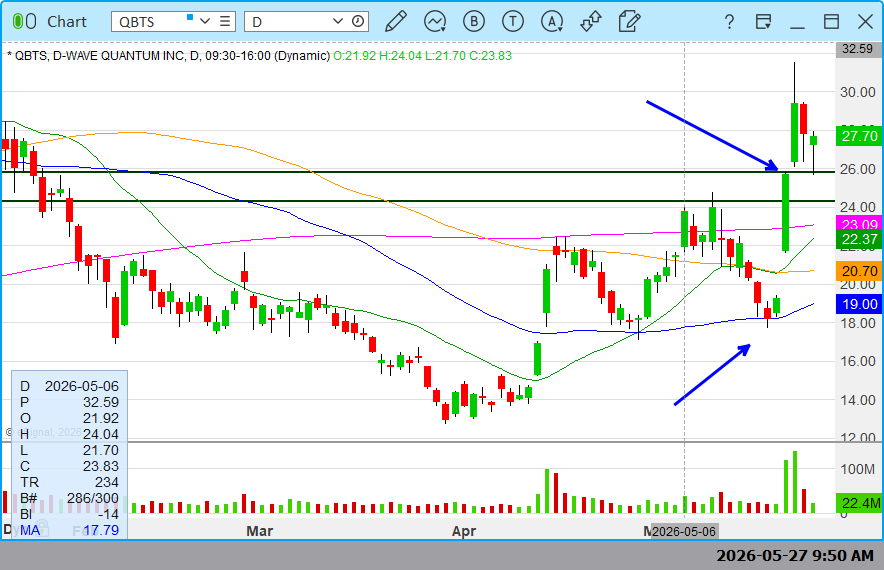Click the up-down arrows trade icon
The image size is (884, 570).
(x=591, y=21)
